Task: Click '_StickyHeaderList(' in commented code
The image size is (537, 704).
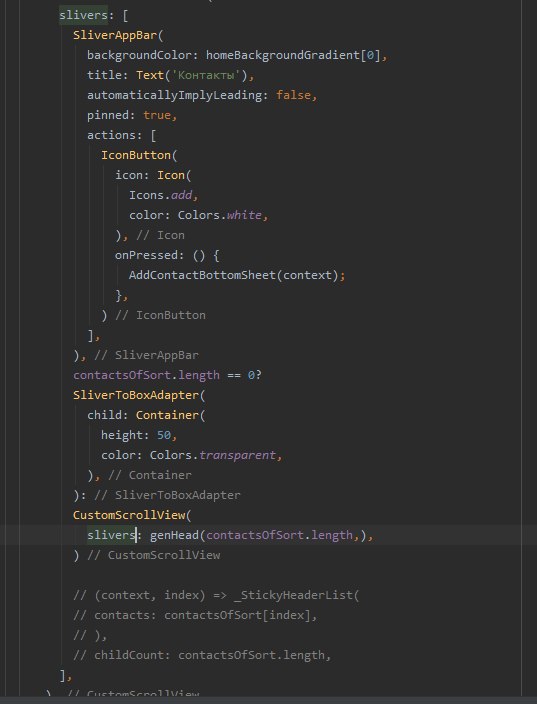Action: tap(296, 595)
